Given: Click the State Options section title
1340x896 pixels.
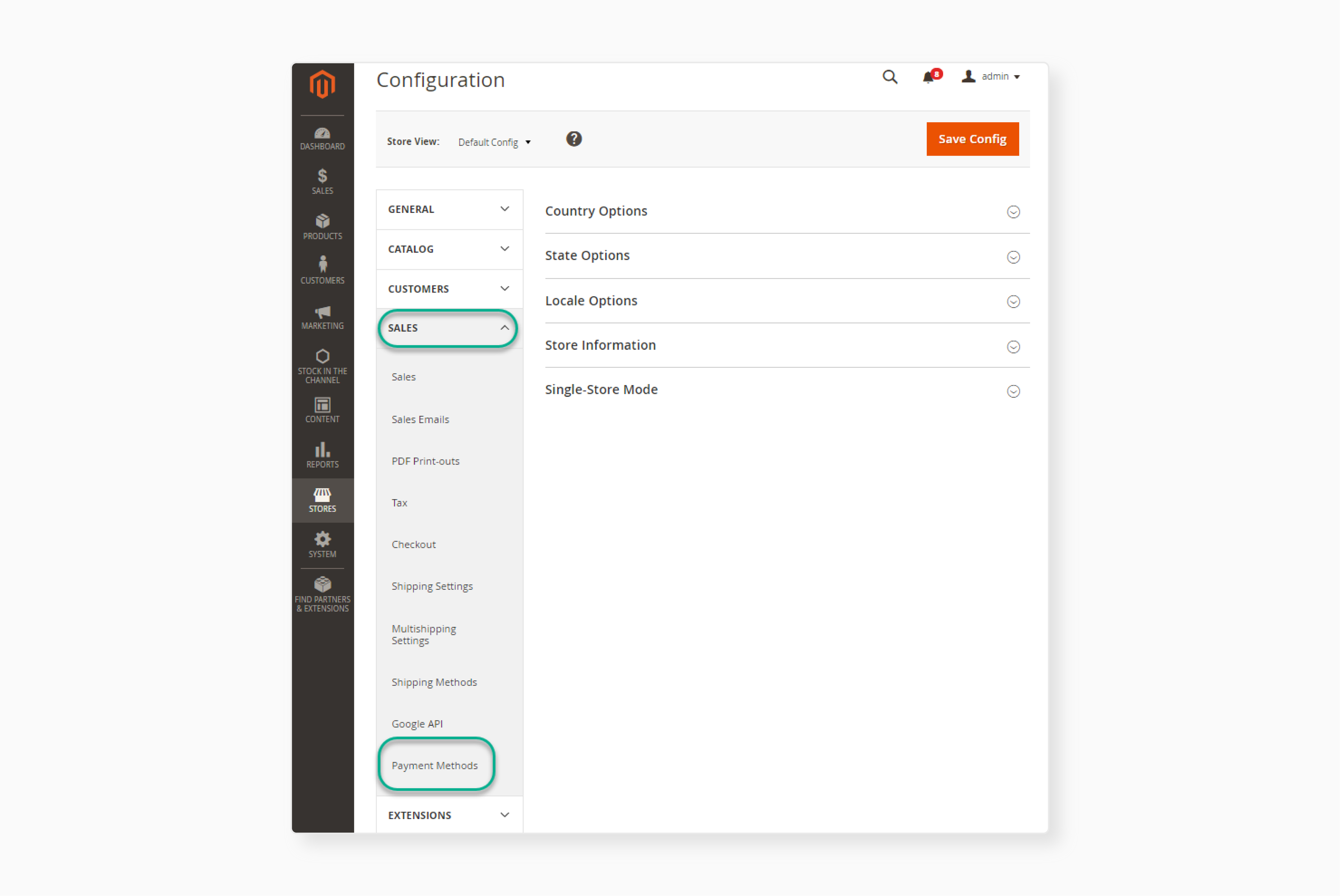Looking at the screenshot, I should click(x=587, y=256).
